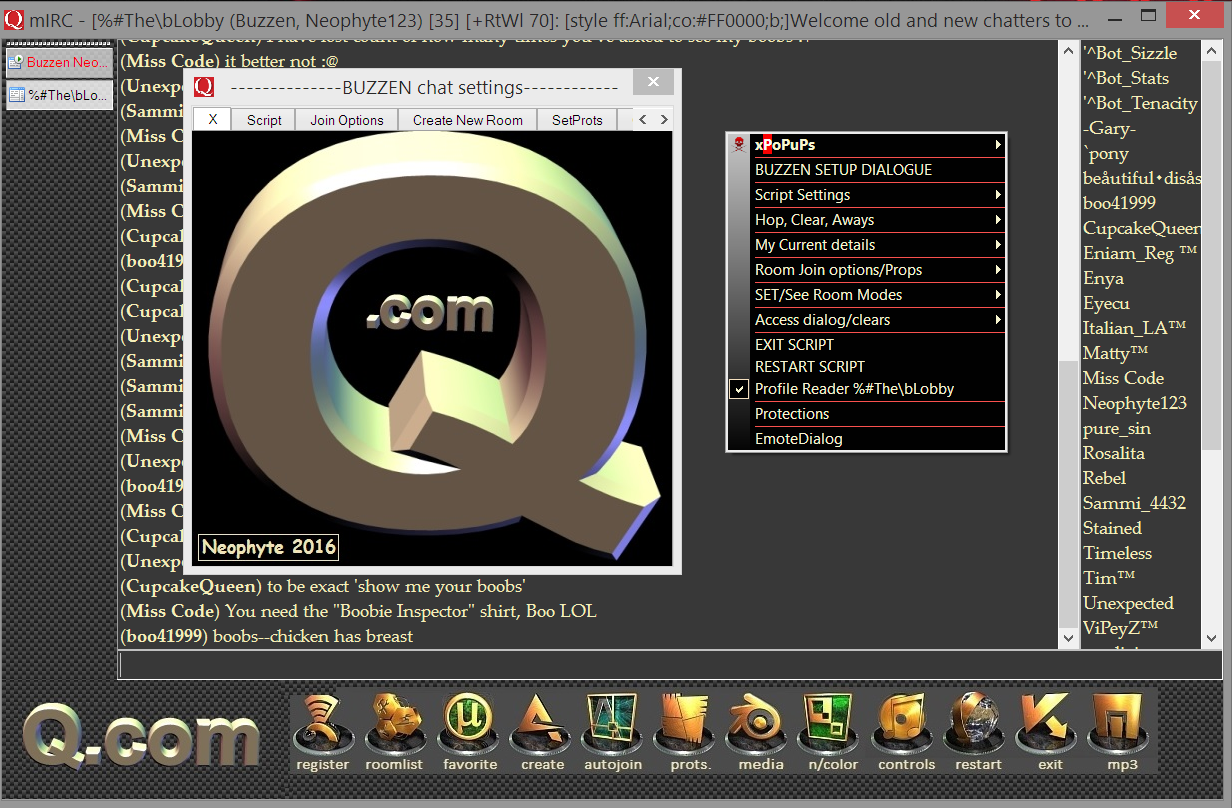Select Protections in the popup menu
This screenshot has width=1232, height=808.
coord(867,414)
